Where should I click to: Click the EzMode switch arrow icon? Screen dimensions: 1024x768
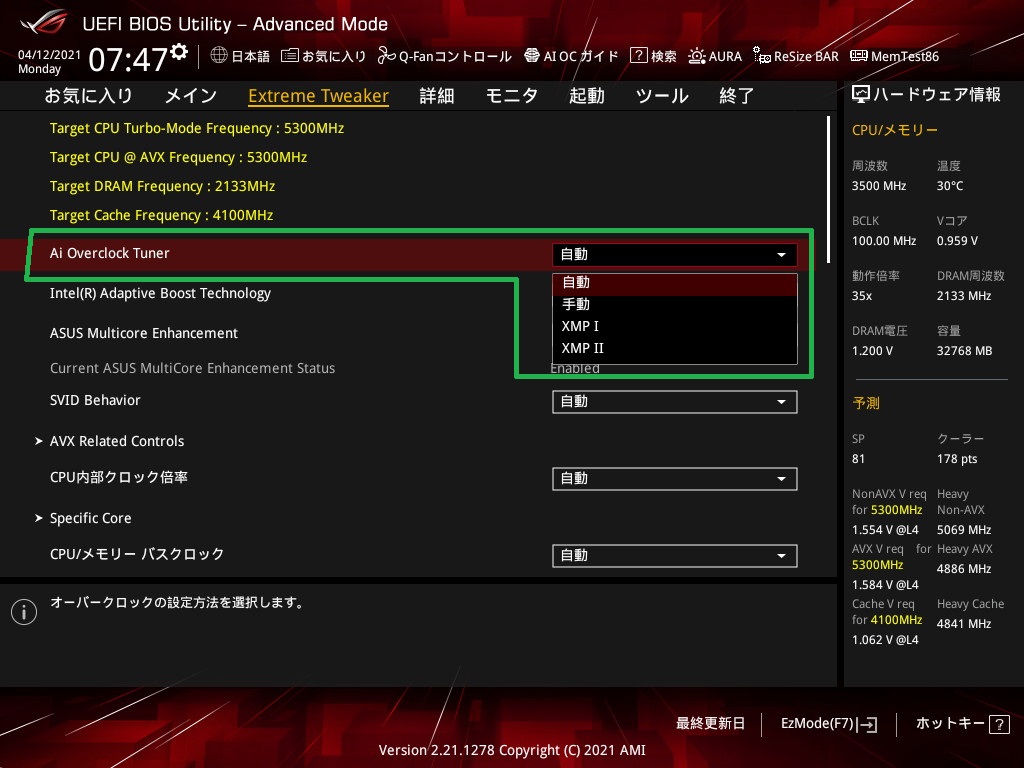tap(869, 724)
